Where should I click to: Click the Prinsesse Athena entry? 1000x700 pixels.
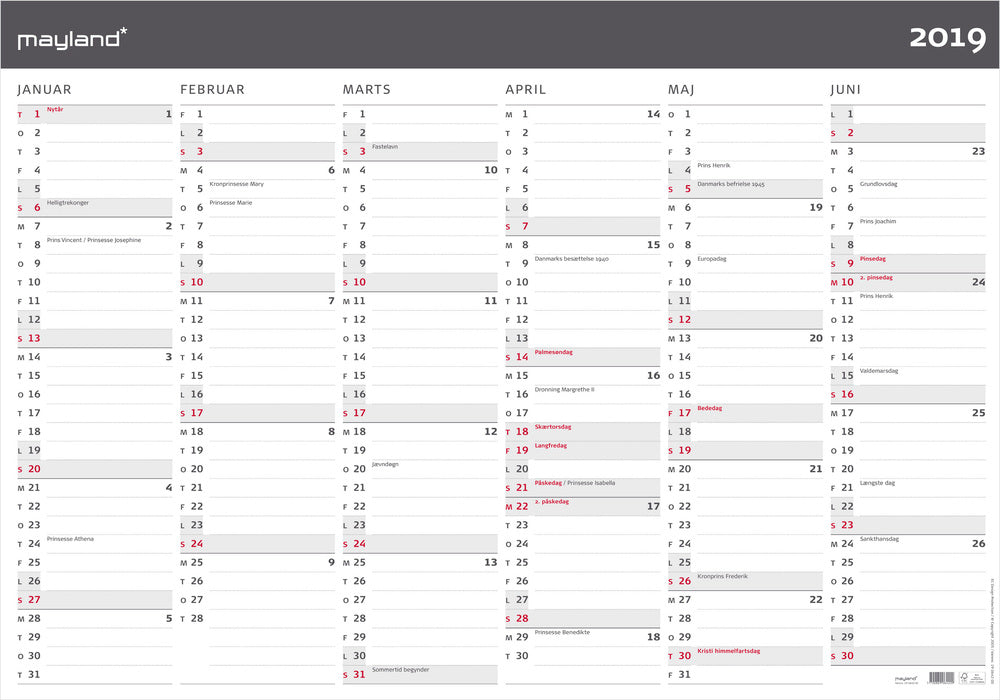click(70, 539)
